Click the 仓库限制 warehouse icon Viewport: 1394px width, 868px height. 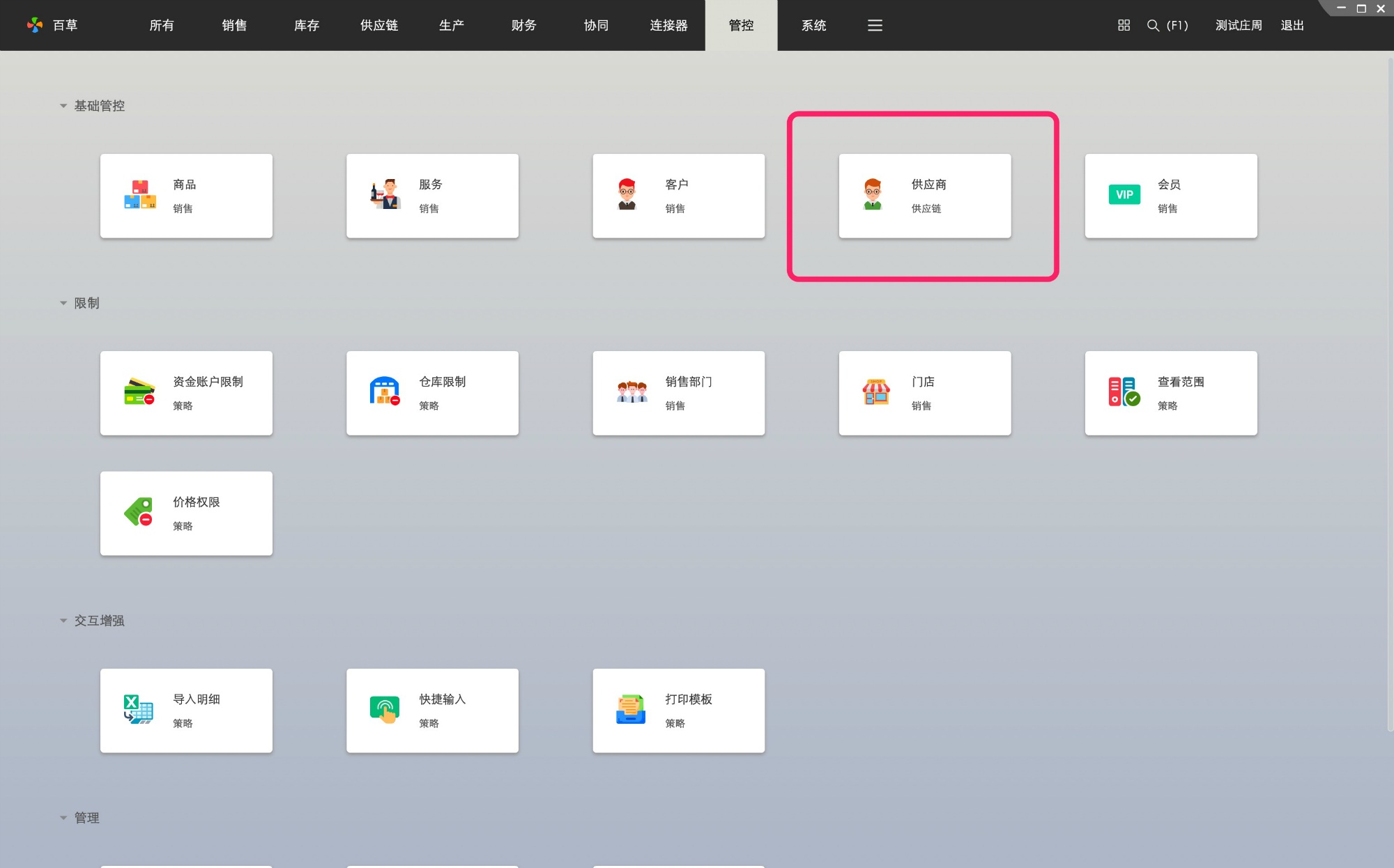385,392
